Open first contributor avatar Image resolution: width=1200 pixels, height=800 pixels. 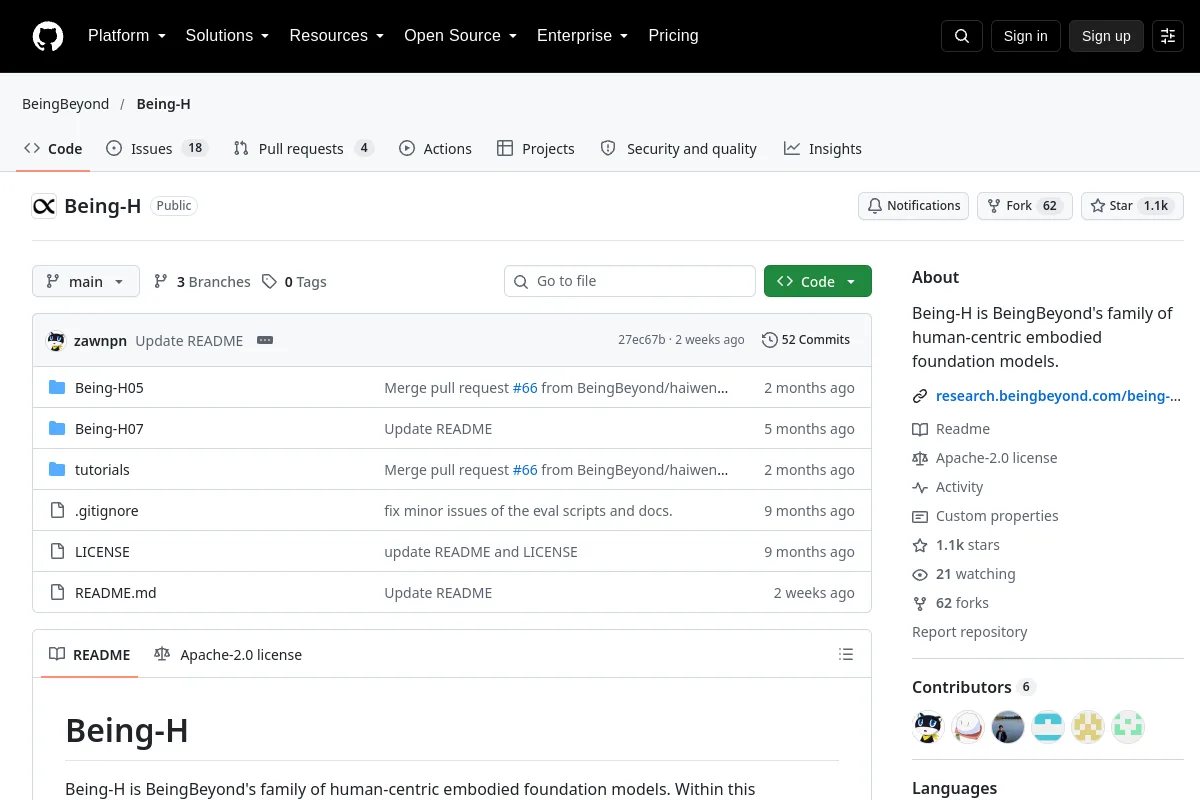[928, 727]
